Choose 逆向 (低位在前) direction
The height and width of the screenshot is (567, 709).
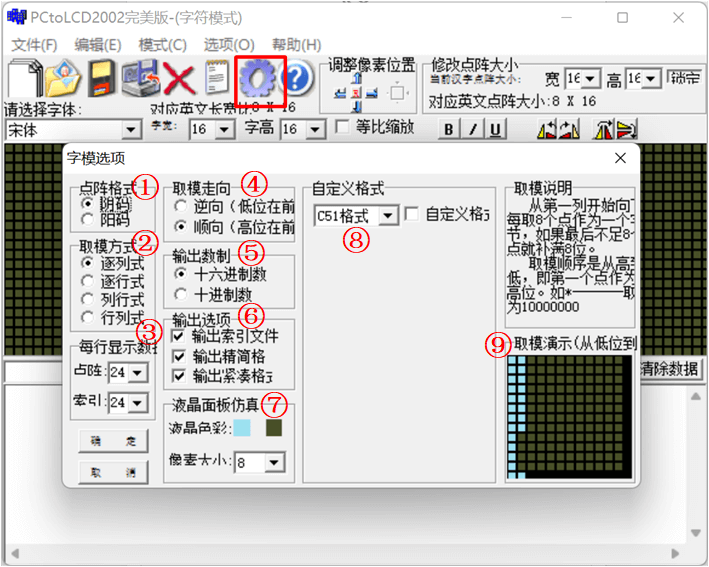pos(181,206)
